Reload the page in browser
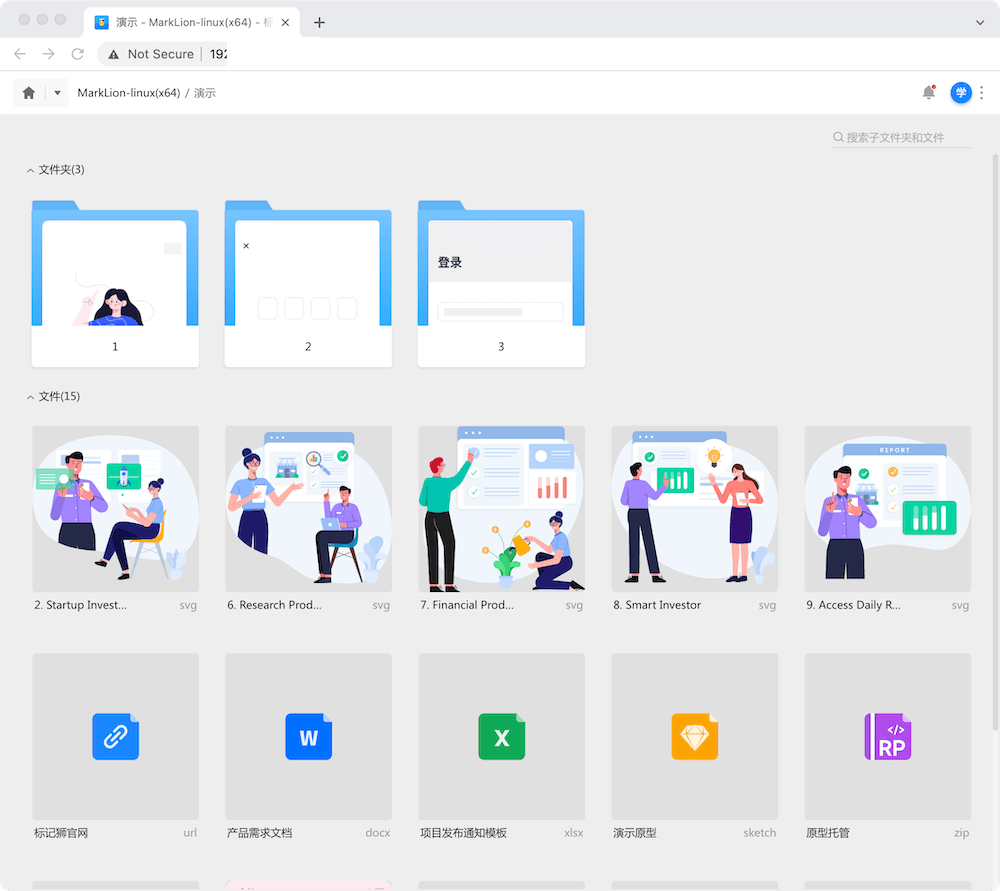The width and height of the screenshot is (1000, 891). point(77,54)
